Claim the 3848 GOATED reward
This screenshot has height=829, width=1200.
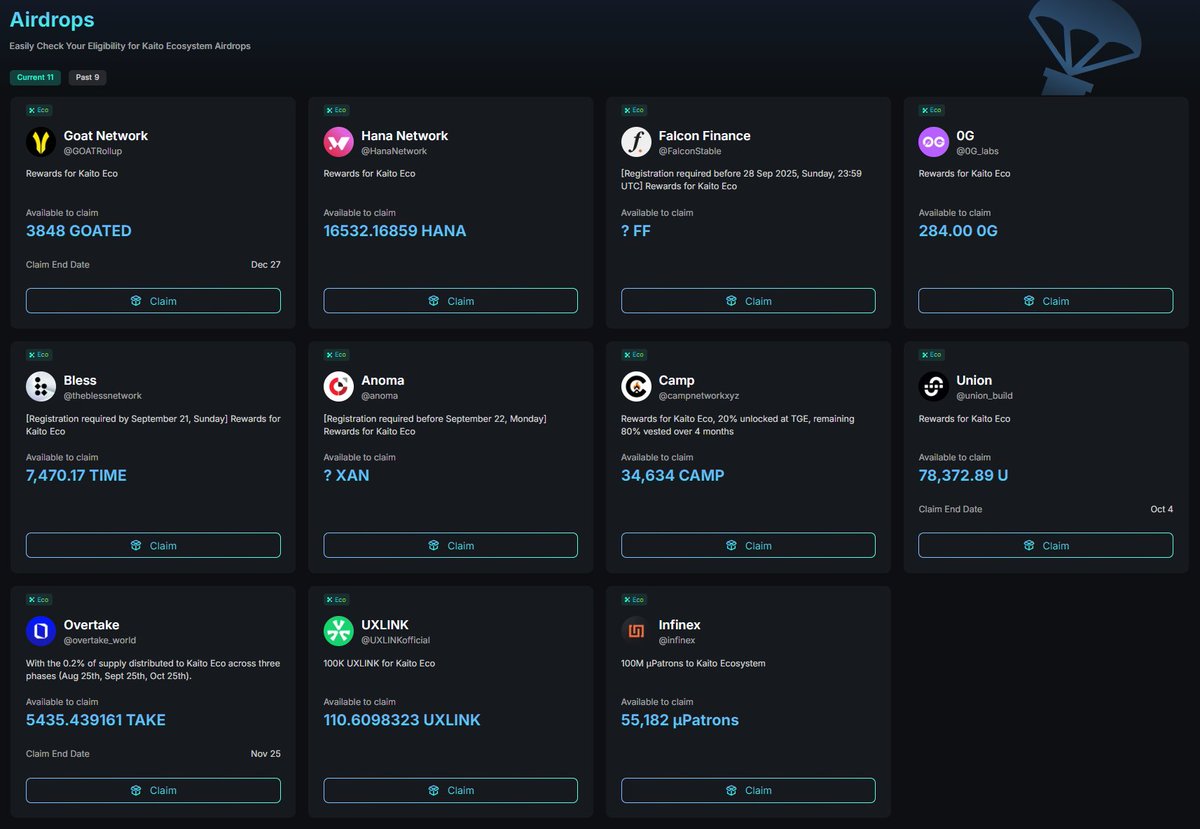point(152,300)
